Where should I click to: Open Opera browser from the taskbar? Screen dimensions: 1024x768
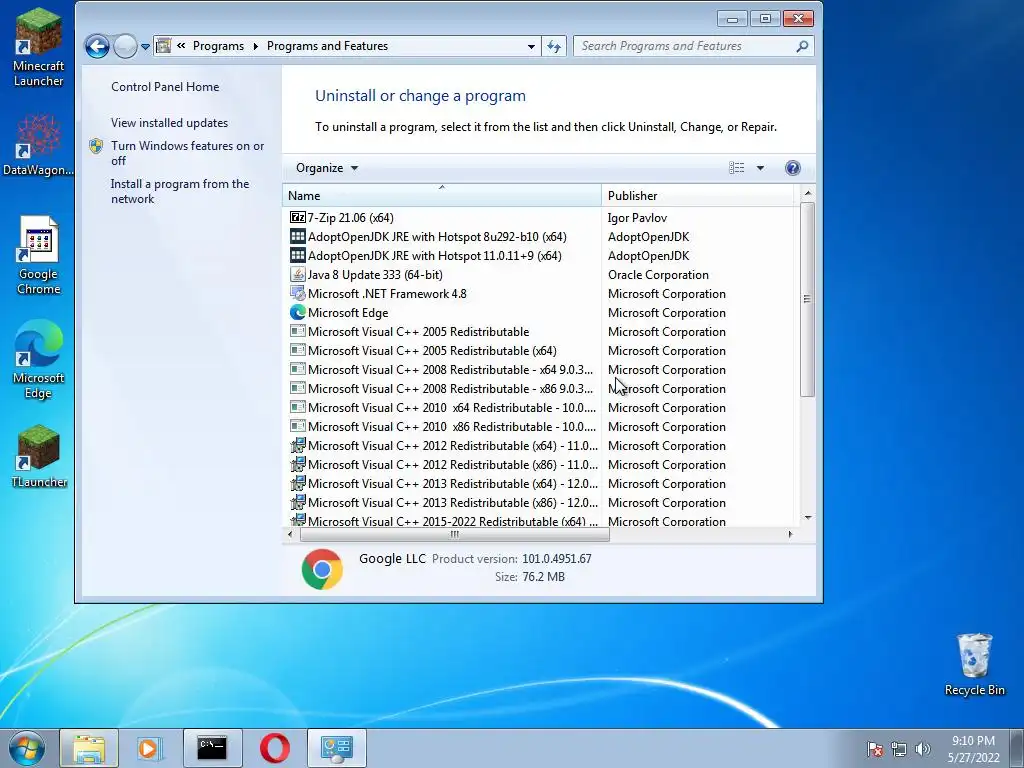(x=275, y=748)
